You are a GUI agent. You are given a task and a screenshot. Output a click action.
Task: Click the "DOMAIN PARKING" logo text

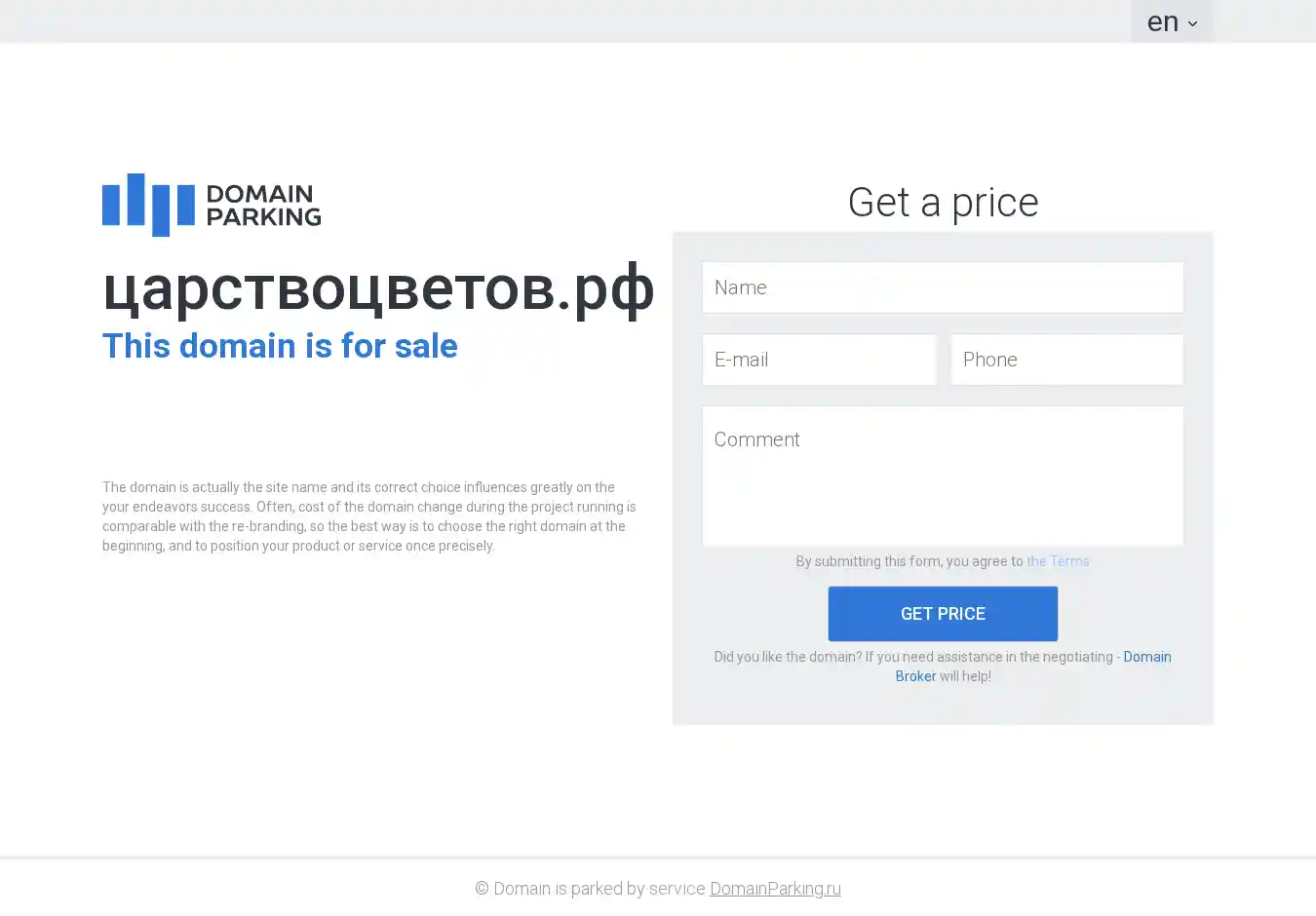click(x=263, y=205)
